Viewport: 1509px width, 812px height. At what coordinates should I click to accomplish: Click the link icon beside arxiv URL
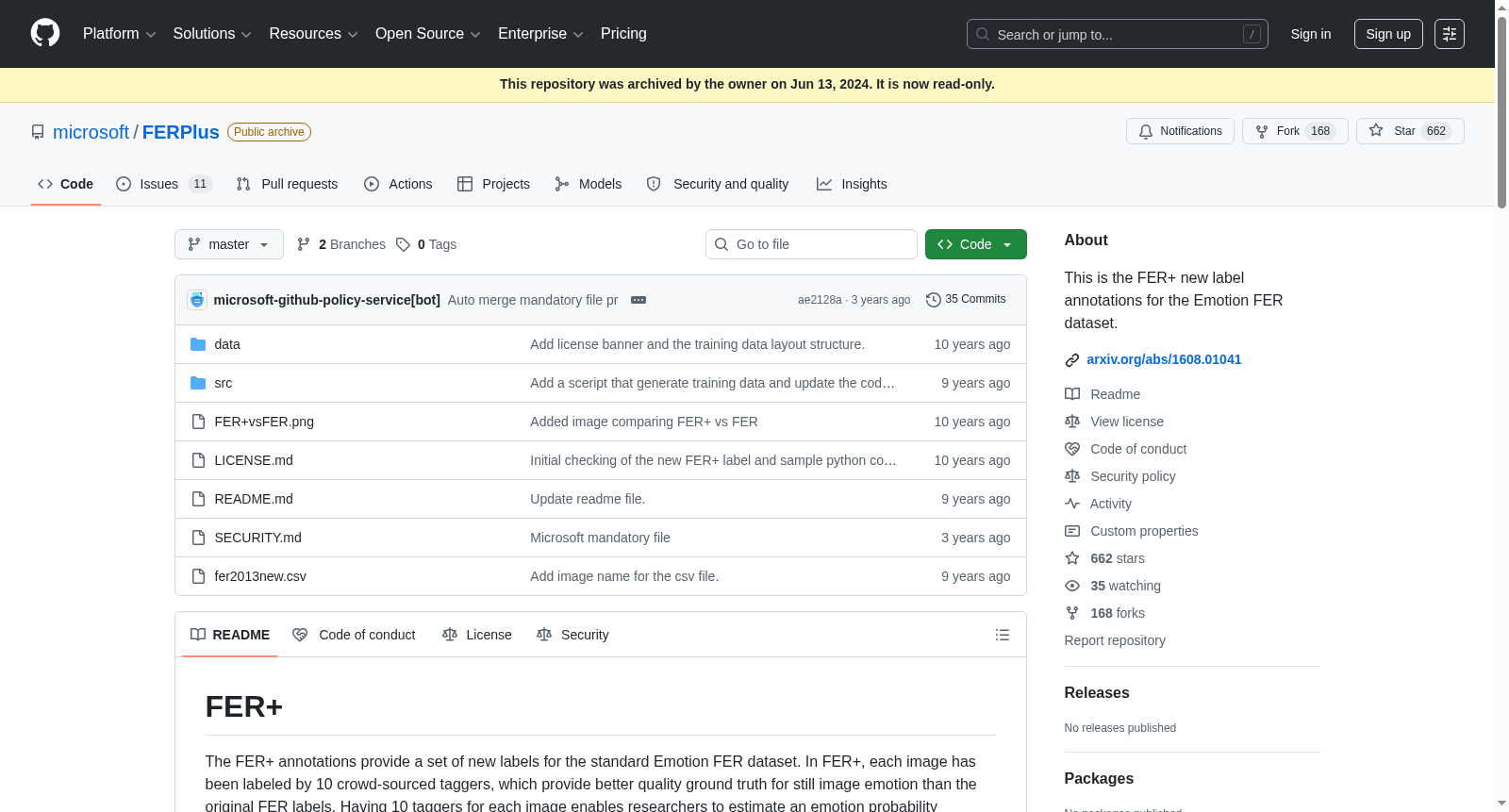coord(1072,360)
